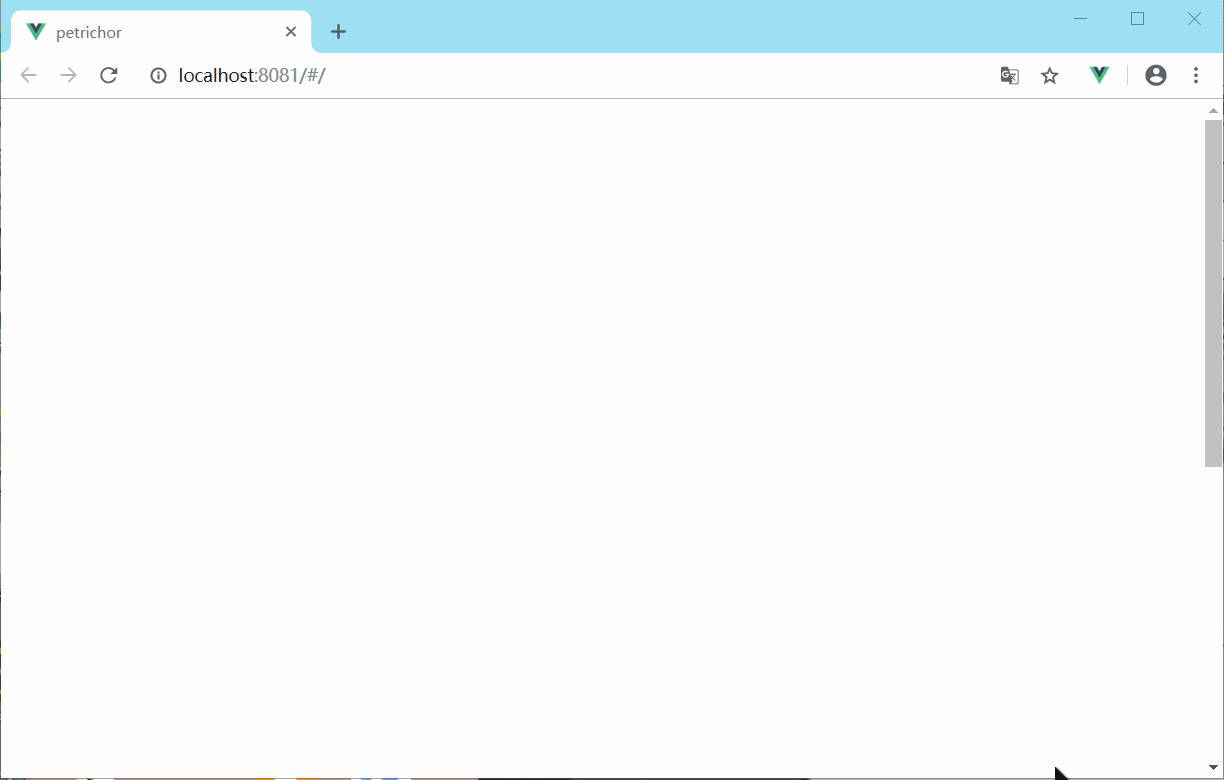Reload the current page

point(109,75)
